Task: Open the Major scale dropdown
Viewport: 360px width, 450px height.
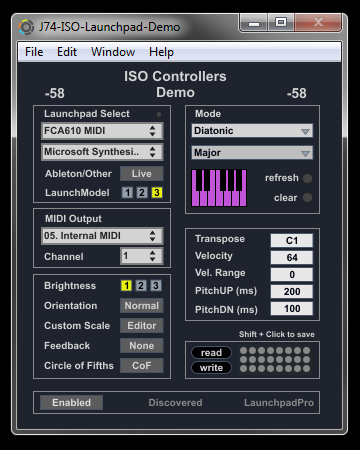Action: coord(252,153)
